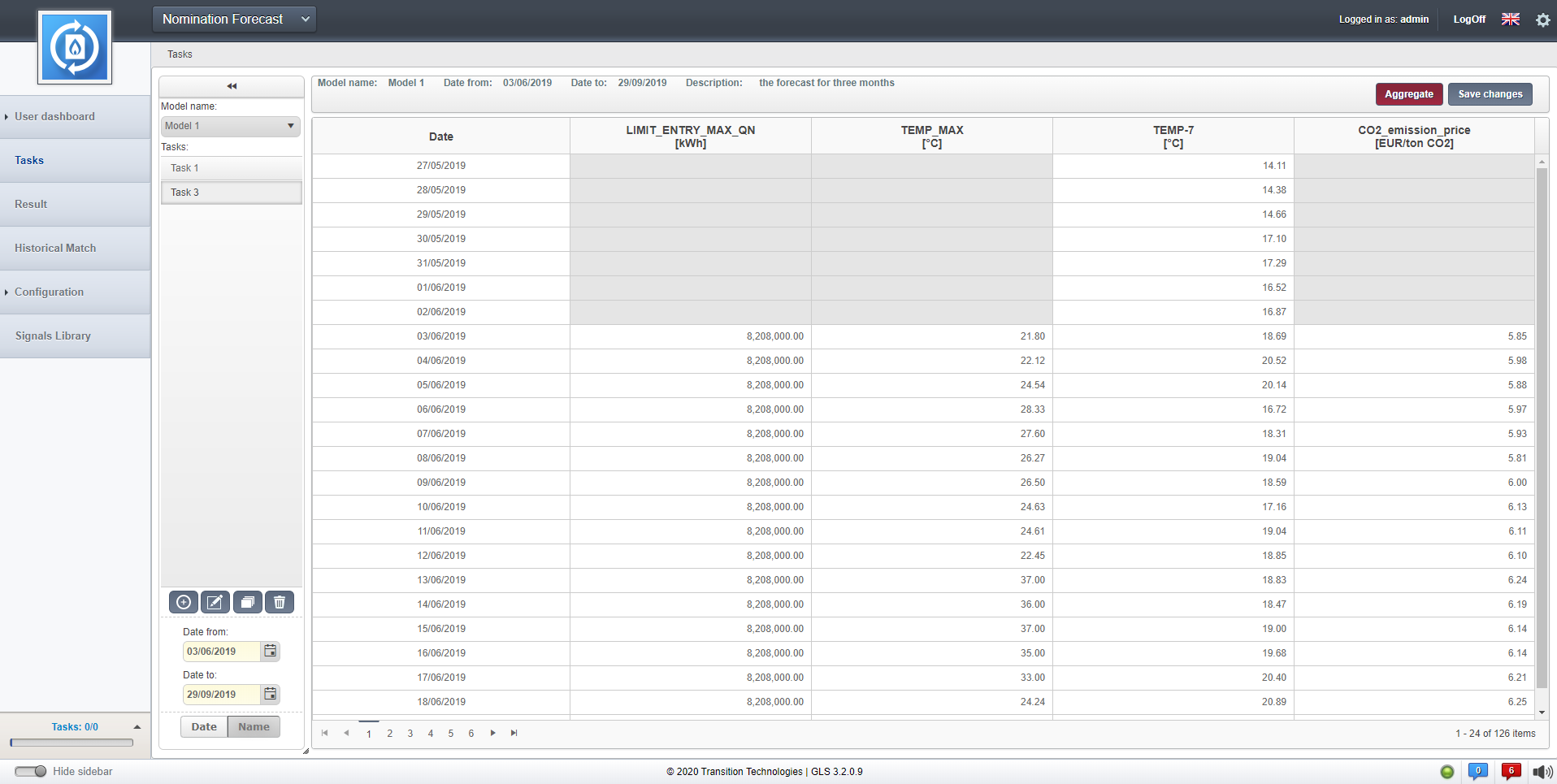Click the add new task plus icon

pyautogui.click(x=184, y=602)
